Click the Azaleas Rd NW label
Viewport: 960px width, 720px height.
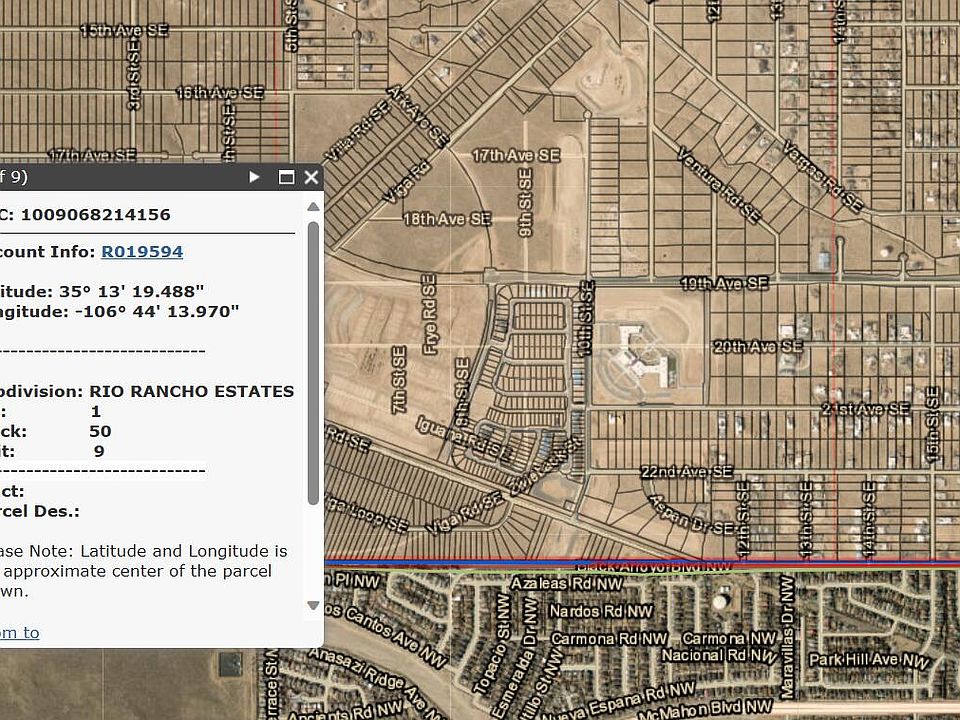click(566, 583)
